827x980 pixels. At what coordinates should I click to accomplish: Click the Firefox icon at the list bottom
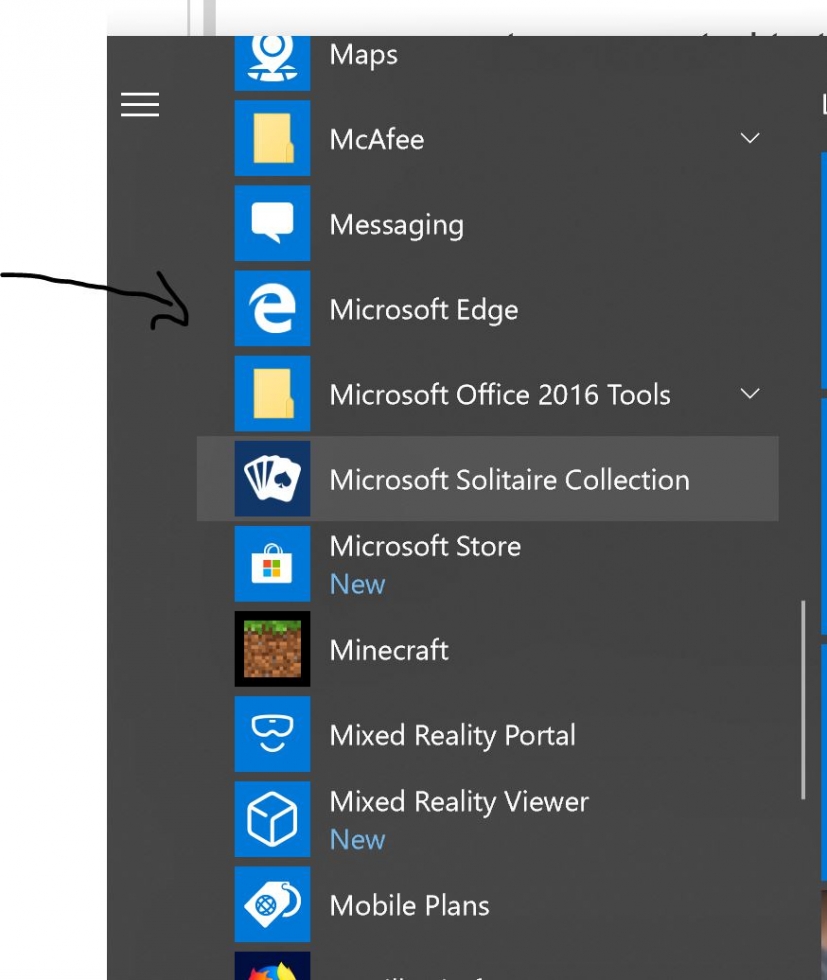(x=272, y=966)
